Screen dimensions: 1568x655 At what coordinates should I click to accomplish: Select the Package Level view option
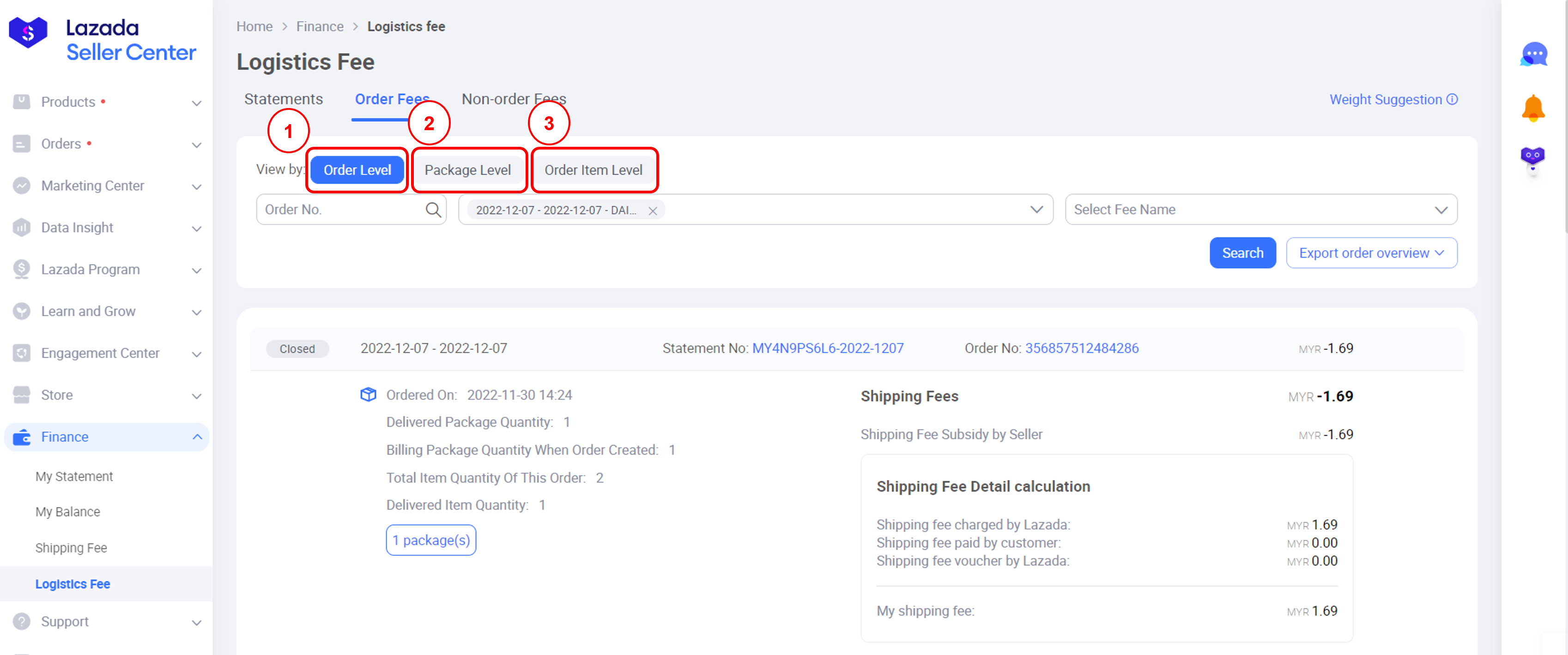point(469,170)
